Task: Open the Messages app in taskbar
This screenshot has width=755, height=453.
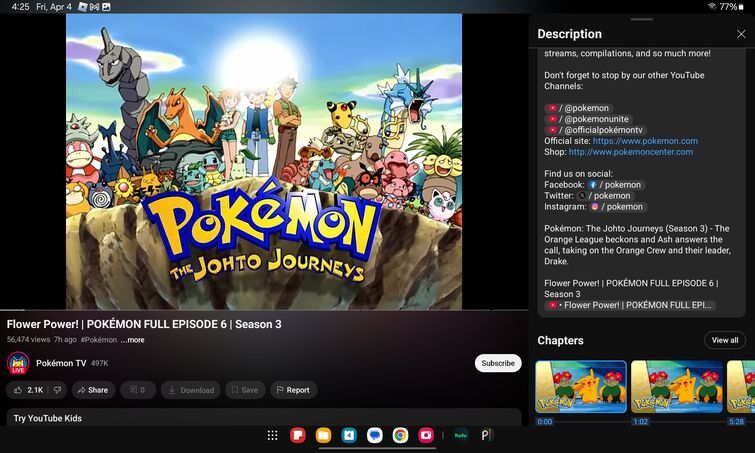Action: point(375,436)
